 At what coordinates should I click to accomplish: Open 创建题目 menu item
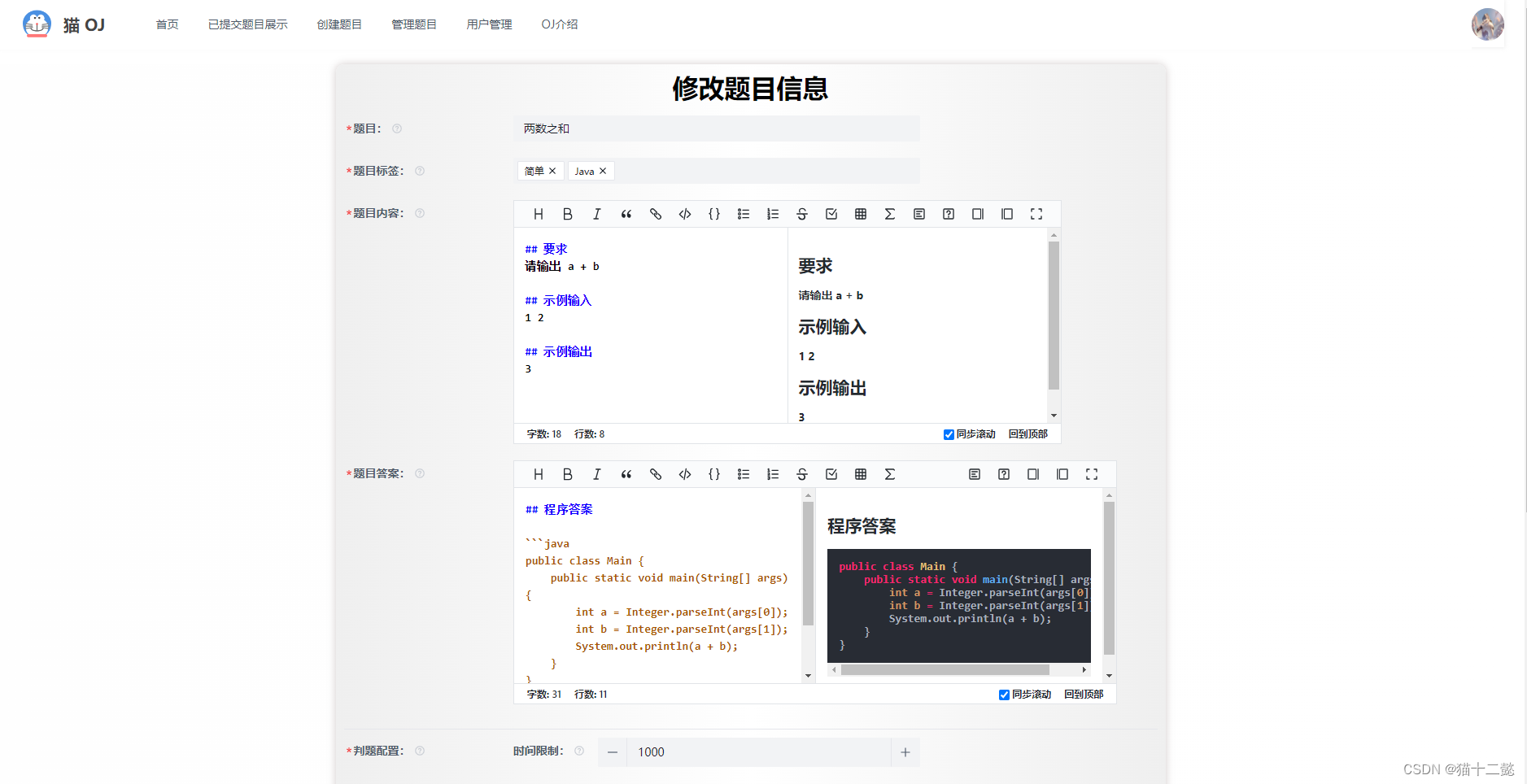coord(339,24)
